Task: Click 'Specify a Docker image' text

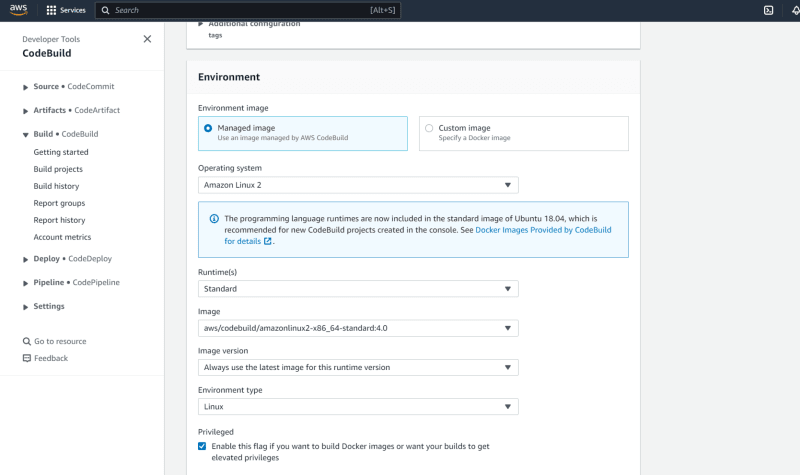Action: pyautogui.click(x=474, y=138)
